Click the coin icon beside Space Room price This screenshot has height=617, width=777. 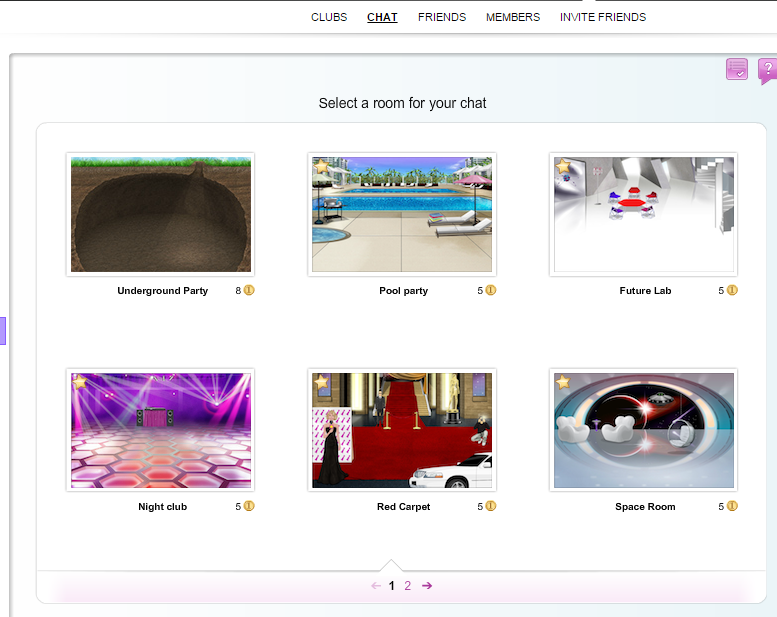(732, 506)
